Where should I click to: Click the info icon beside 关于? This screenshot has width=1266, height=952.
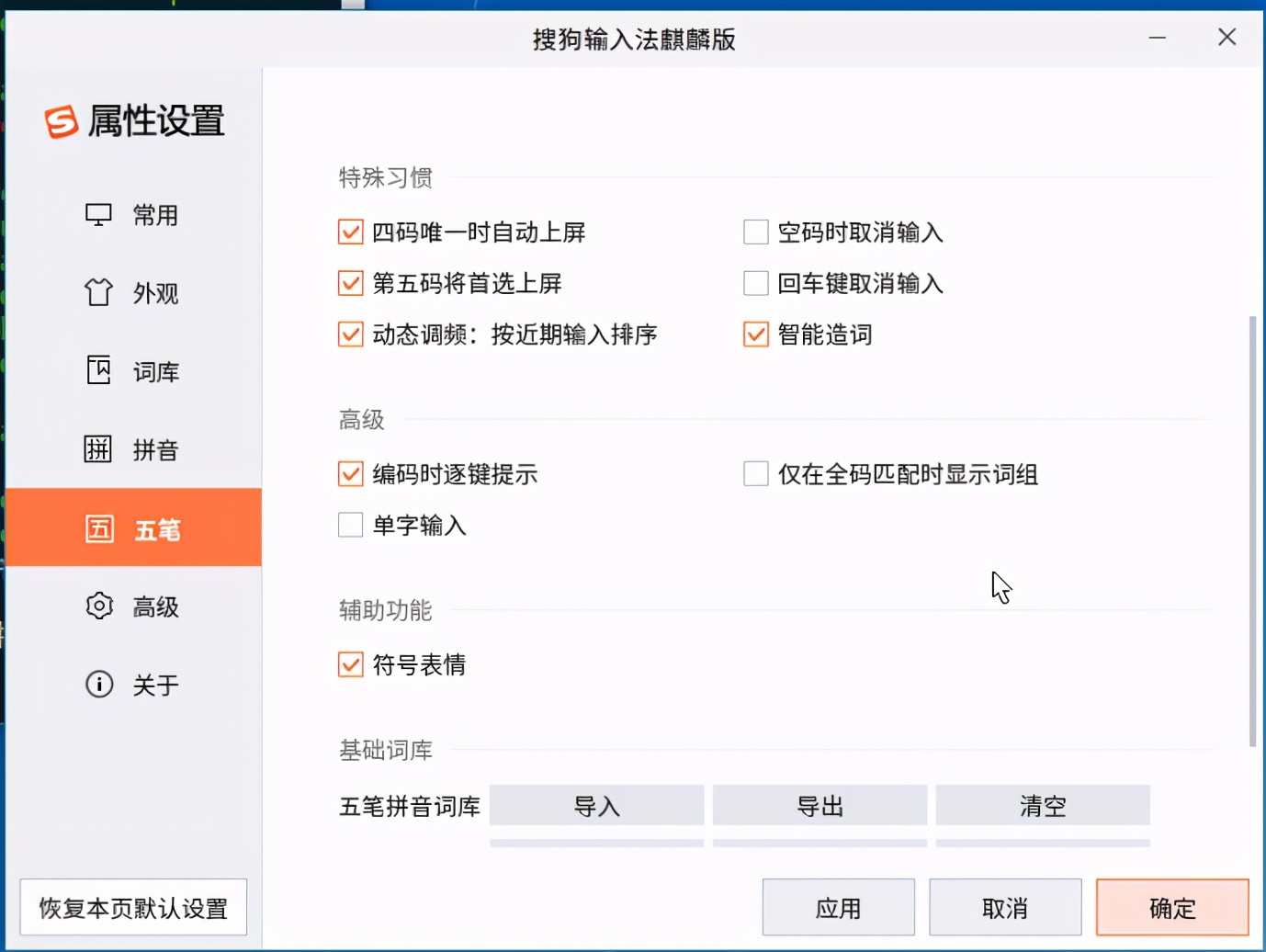[x=99, y=685]
